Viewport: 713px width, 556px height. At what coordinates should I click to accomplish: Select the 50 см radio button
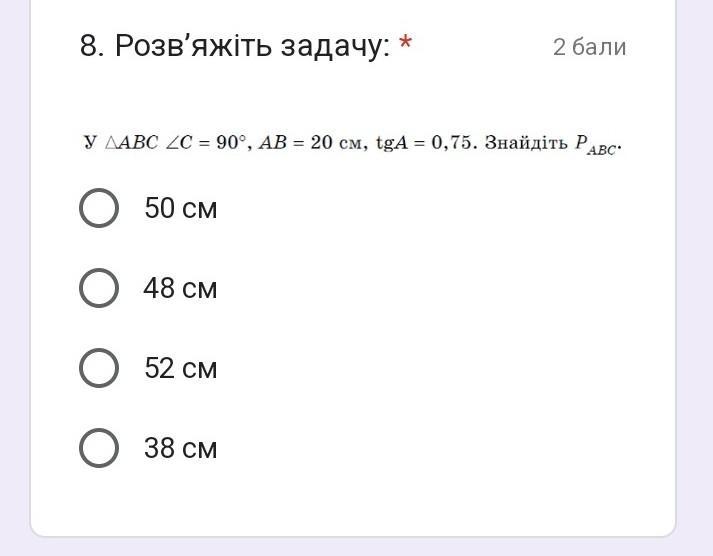99,208
